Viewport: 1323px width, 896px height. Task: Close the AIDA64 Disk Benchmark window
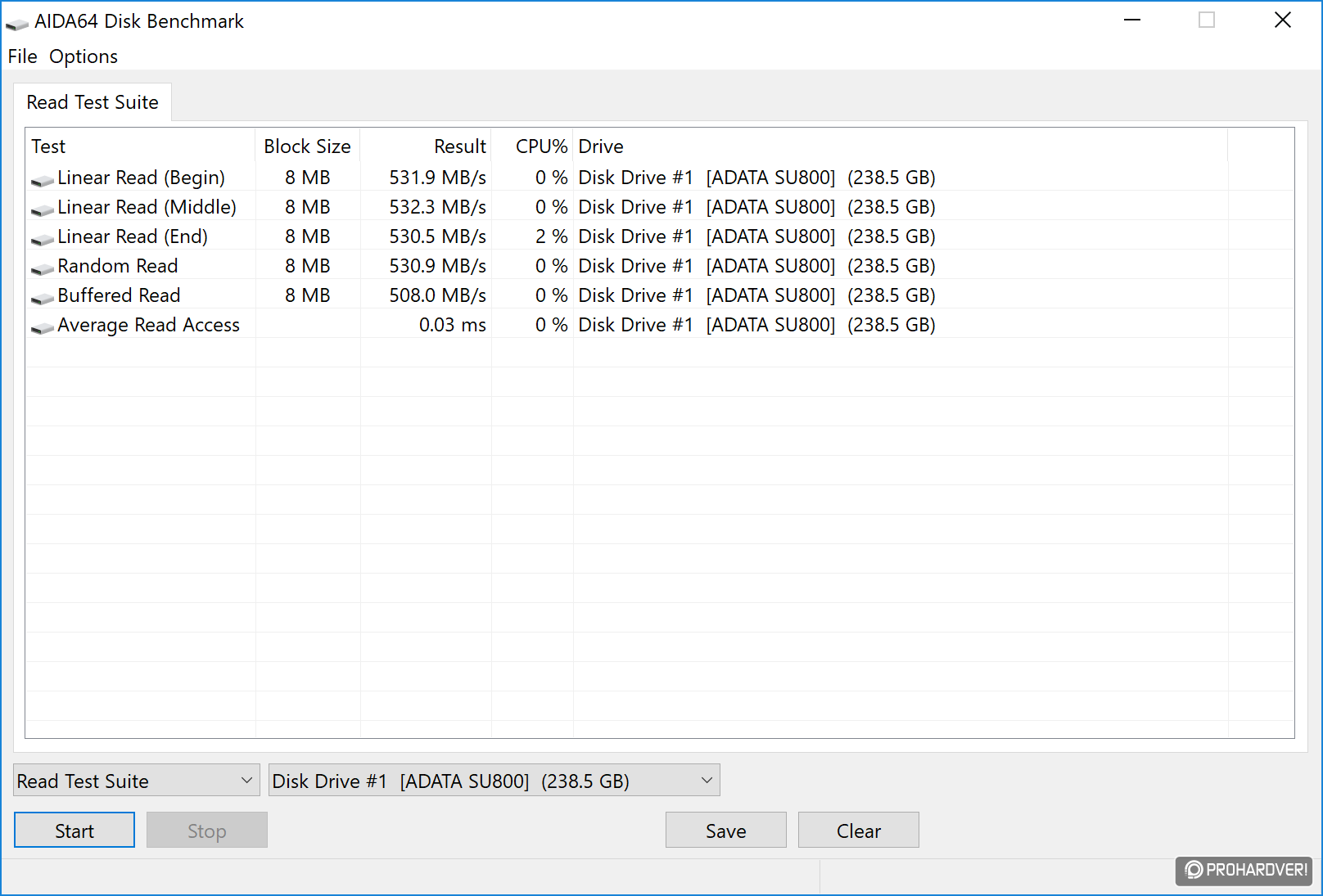(x=1283, y=20)
